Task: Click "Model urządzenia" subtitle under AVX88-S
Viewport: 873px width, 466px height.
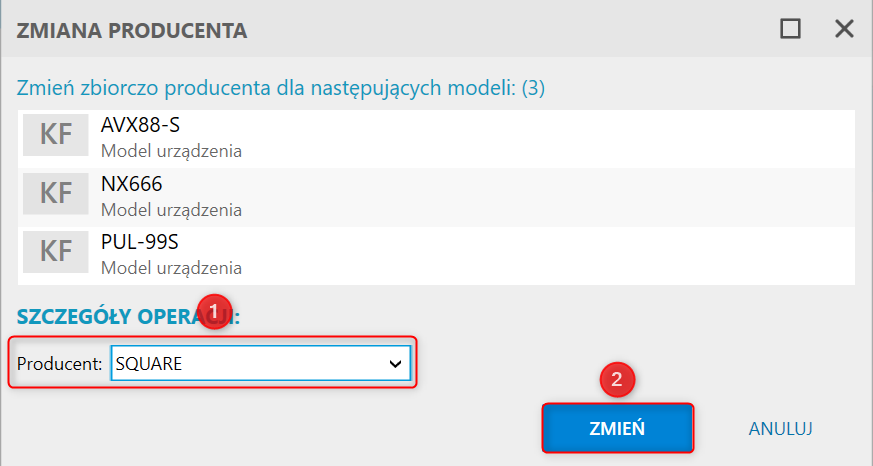Action: coord(171,151)
